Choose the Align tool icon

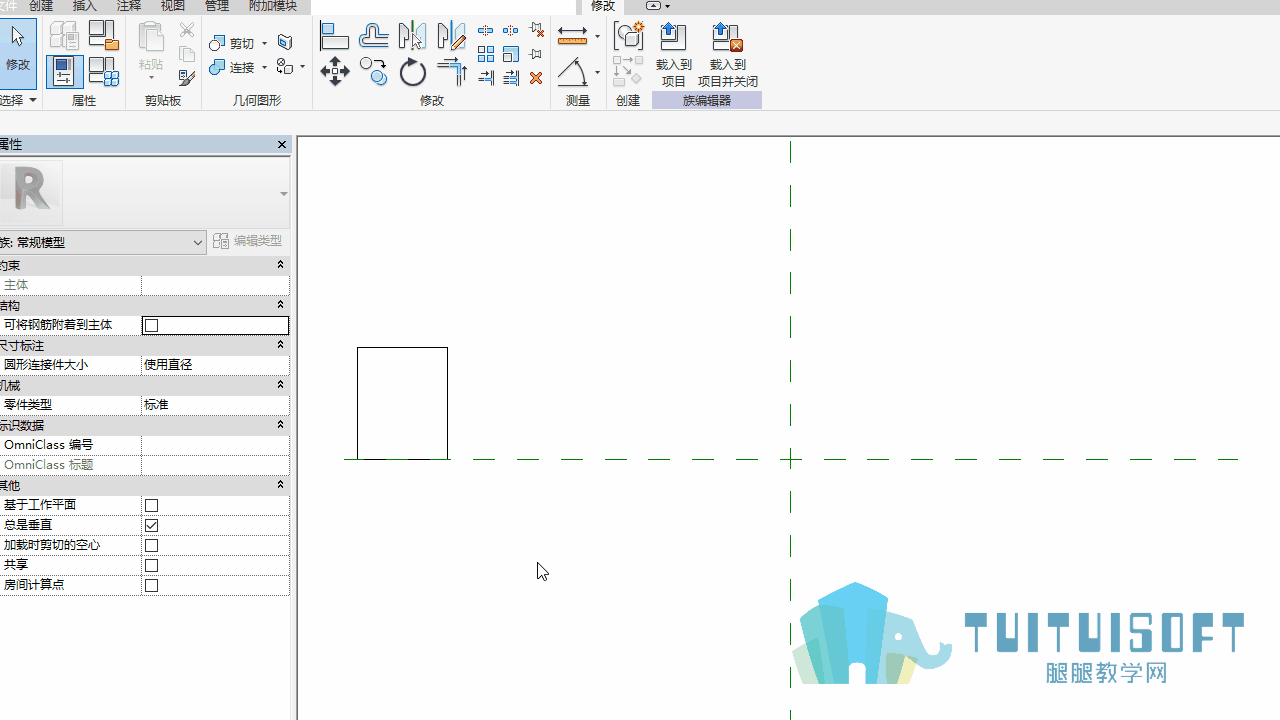[334, 36]
